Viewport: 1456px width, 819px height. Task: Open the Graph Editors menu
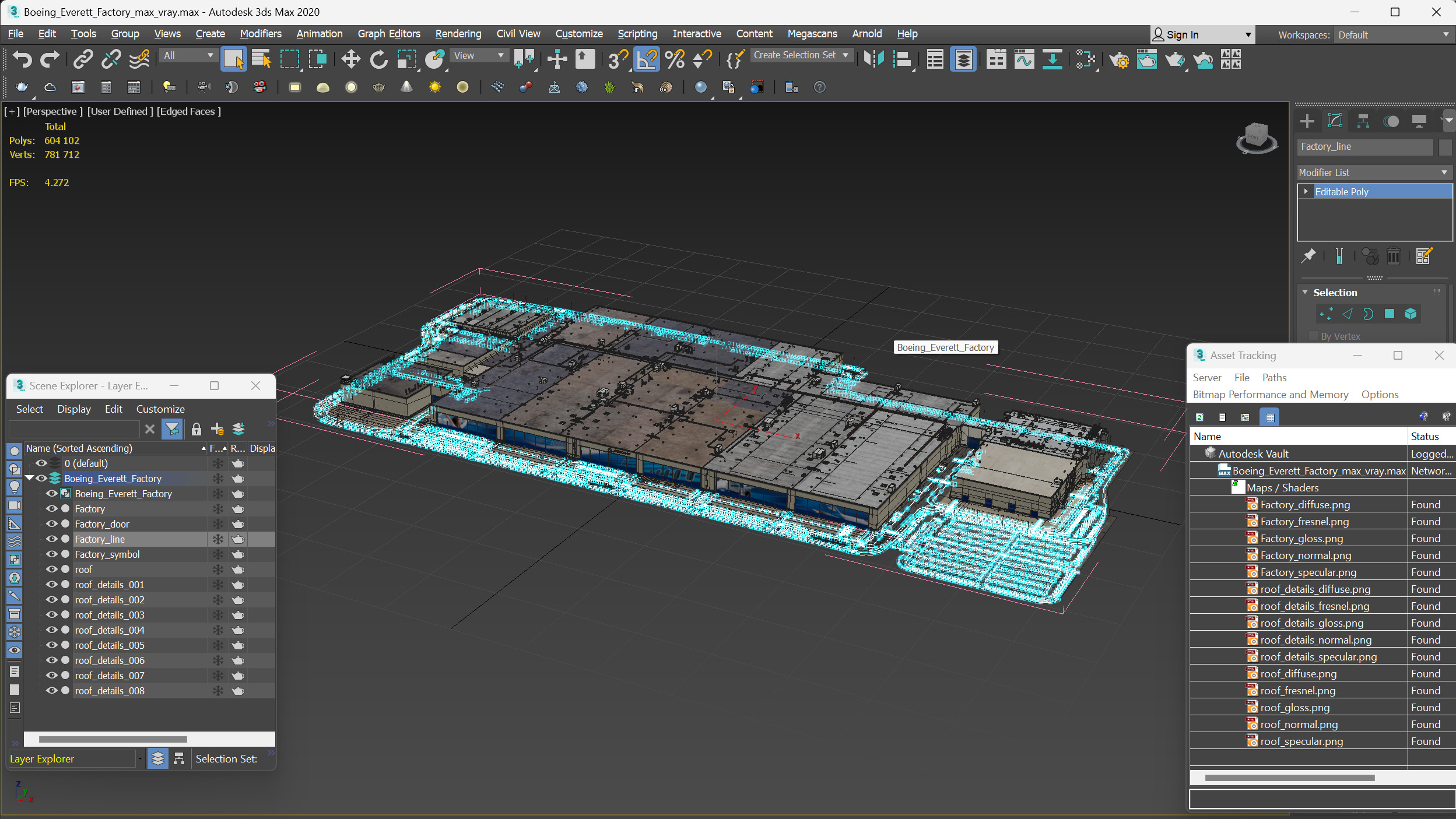pos(389,34)
